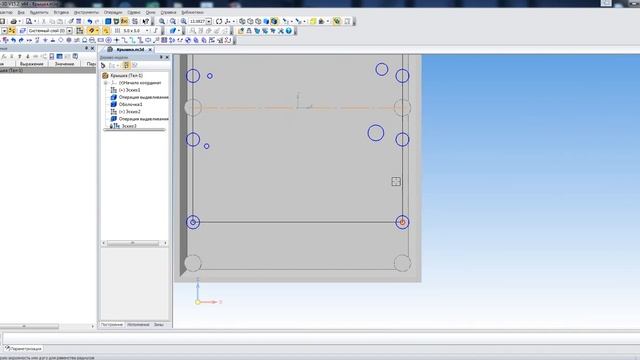Select the Крышка.m3d document tab
Screen dimensions: 640x360
point(130,49)
